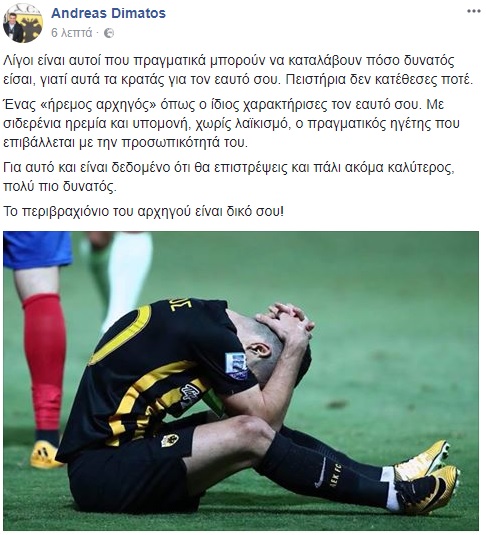This screenshot has width=486, height=535.
Task: Click the paragraph starting "Λίγοι είναι αυτοί"
Action: 239,70
